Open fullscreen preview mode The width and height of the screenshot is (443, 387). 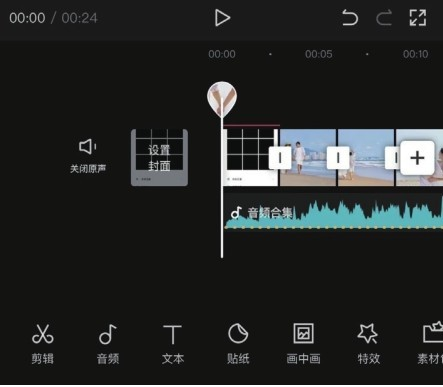[418, 18]
